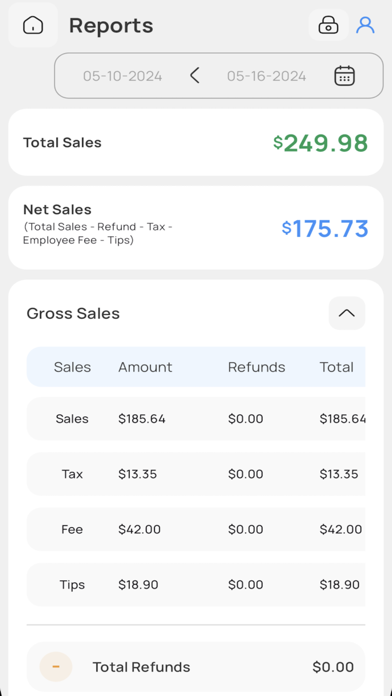Click the Refunds column header
The image size is (392, 696).
click(257, 367)
